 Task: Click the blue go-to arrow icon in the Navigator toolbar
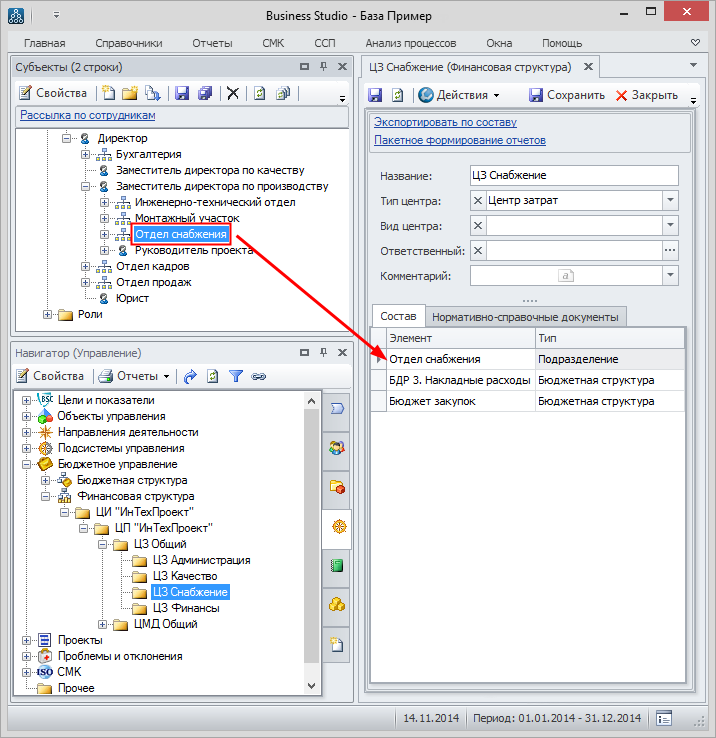coord(190,376)
